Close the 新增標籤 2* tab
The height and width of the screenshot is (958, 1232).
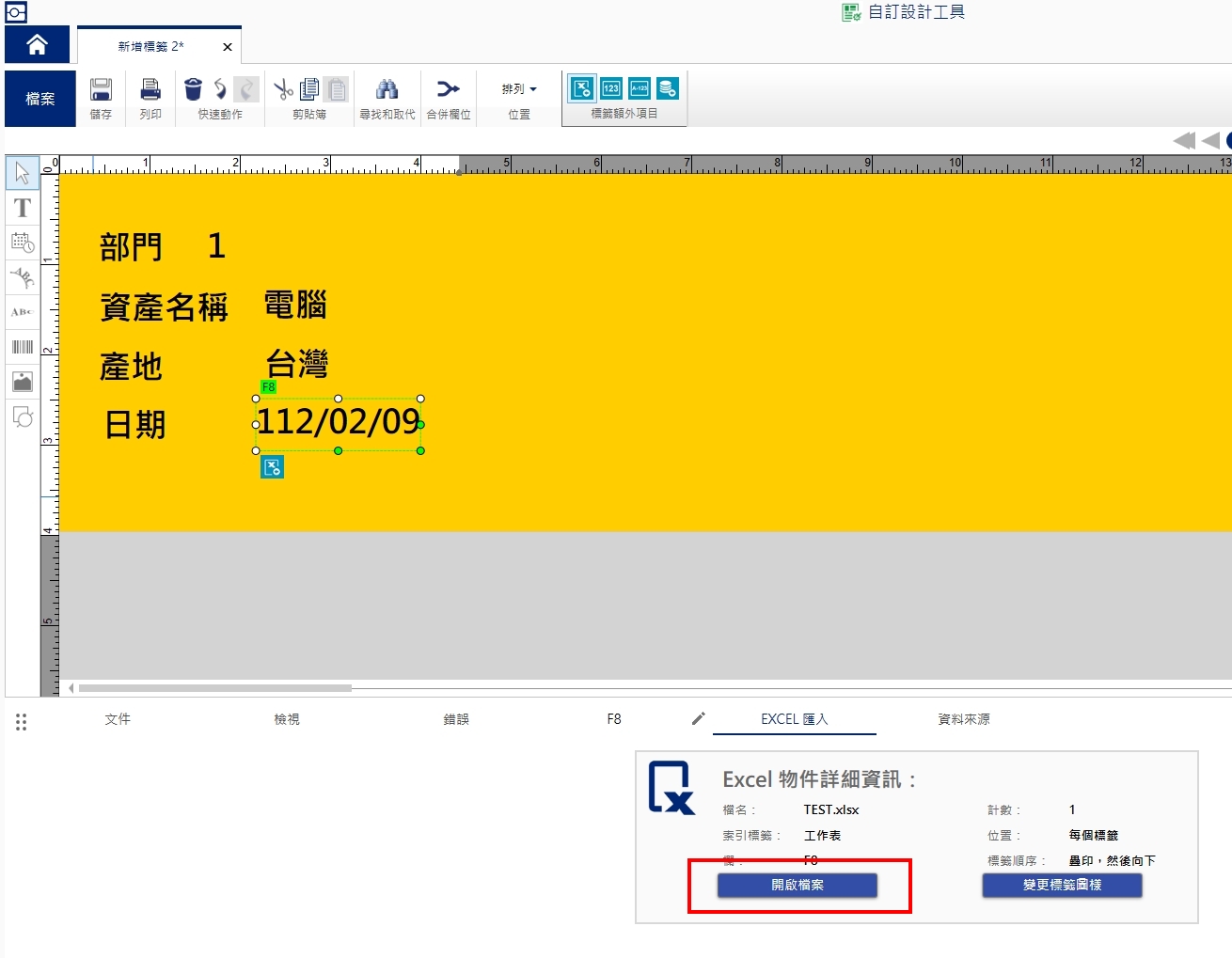tap(228, 47)
